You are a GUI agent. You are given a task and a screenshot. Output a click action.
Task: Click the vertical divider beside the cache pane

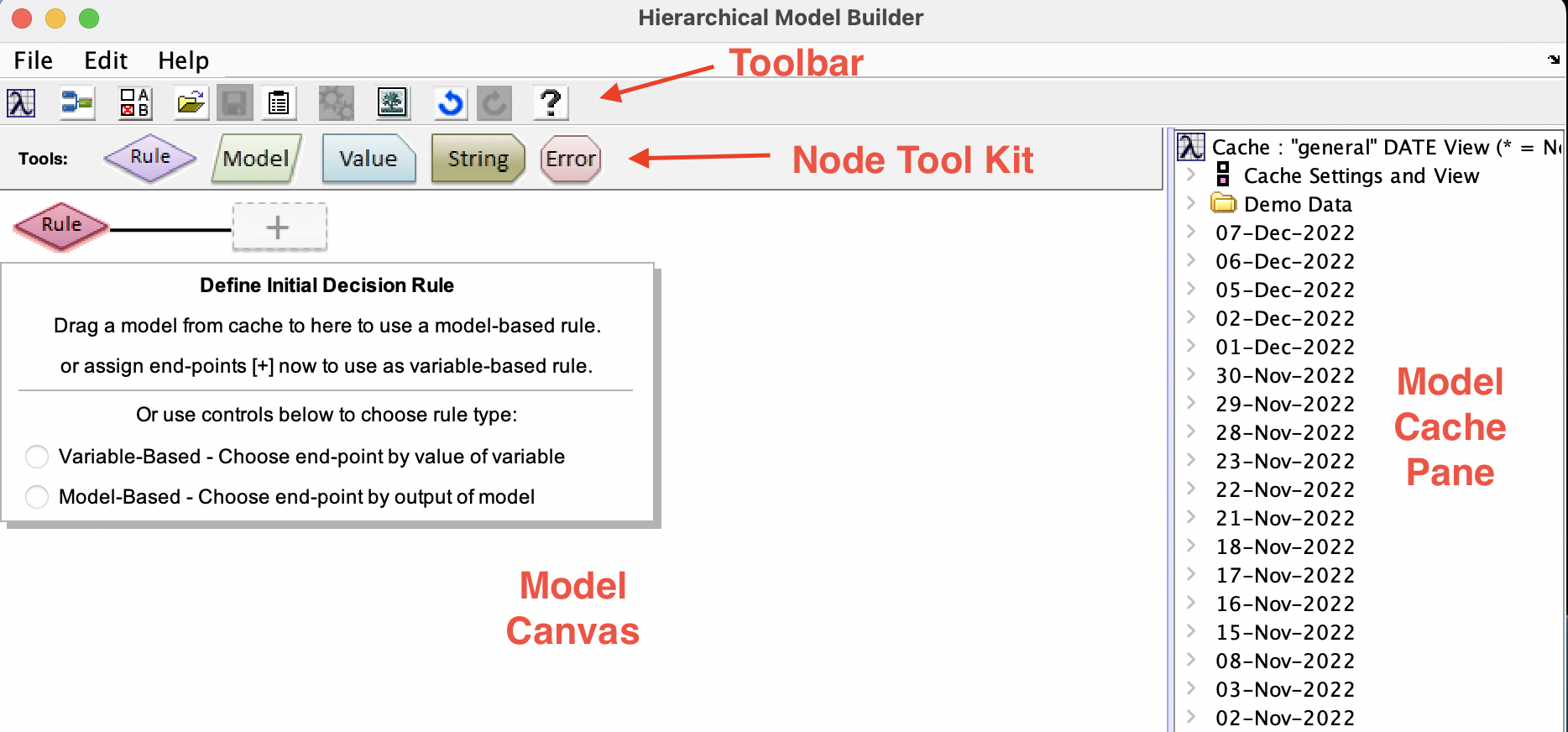pos(1170,430)
